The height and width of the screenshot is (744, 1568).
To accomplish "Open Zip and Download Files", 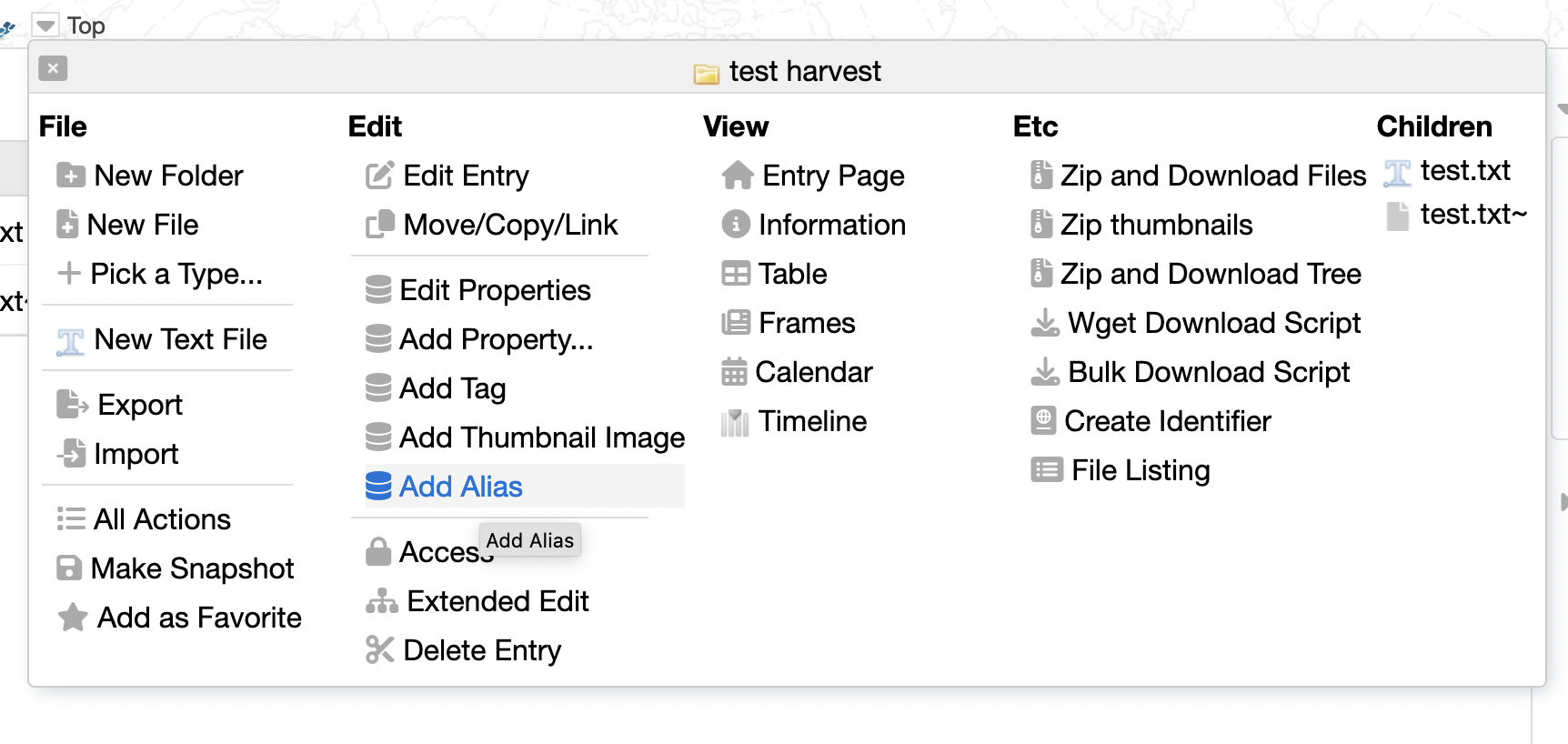I will pos(1212,176).
